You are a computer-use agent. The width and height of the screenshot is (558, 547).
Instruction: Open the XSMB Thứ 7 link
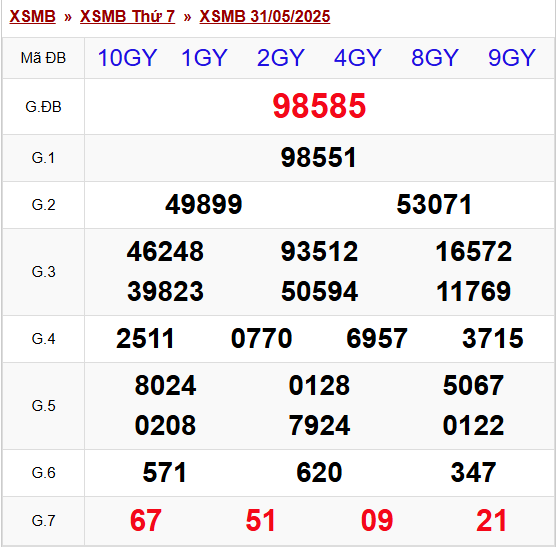pos(127,16)
